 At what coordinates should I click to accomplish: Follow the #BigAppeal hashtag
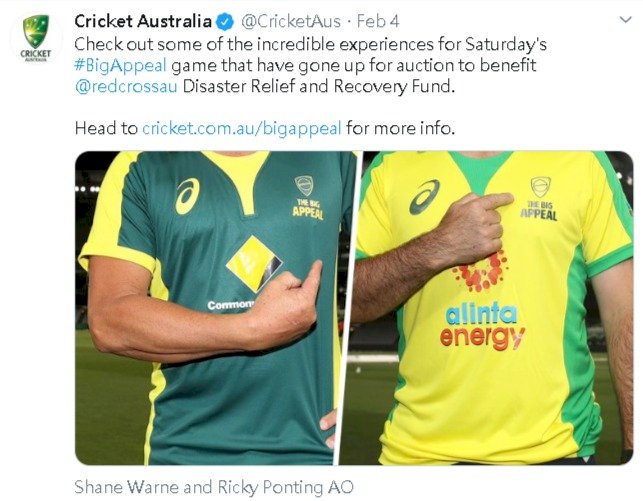point(121,66)
